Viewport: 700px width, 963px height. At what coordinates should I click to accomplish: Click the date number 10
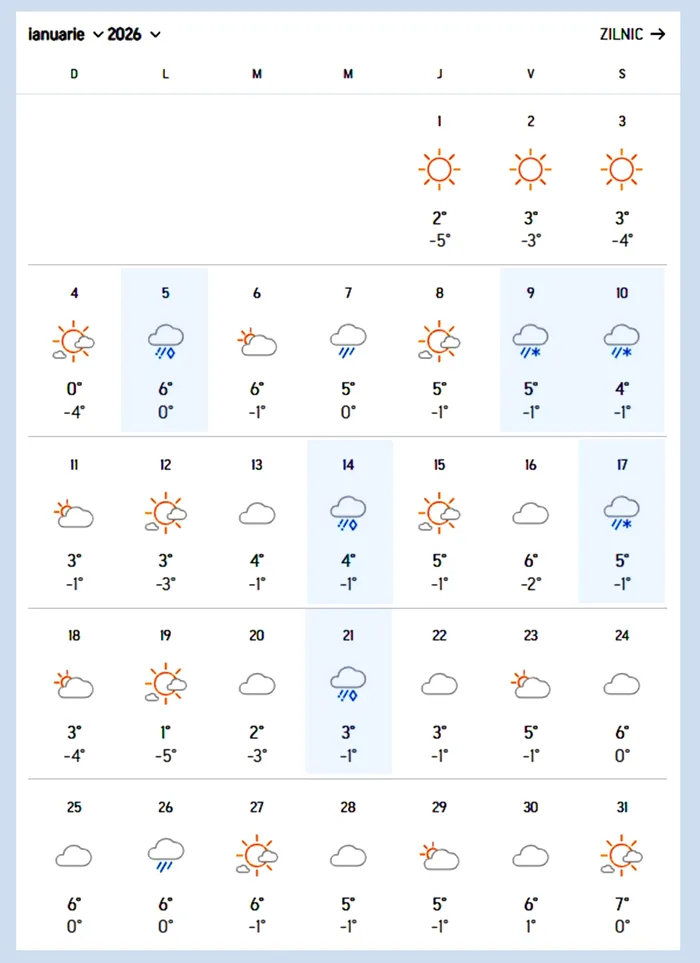622,293
